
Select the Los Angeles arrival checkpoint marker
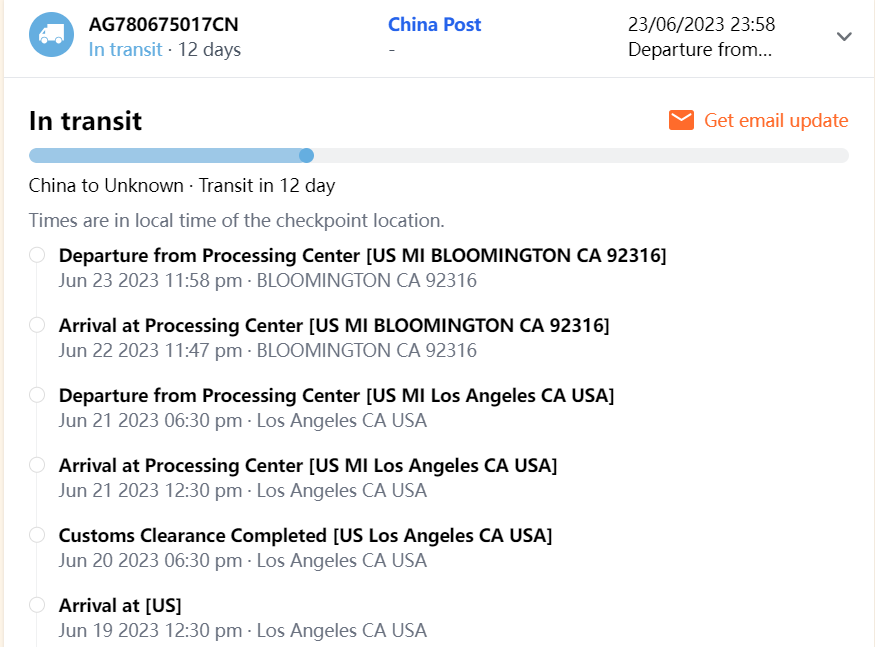pyautogui.click(x=37, y=465)
